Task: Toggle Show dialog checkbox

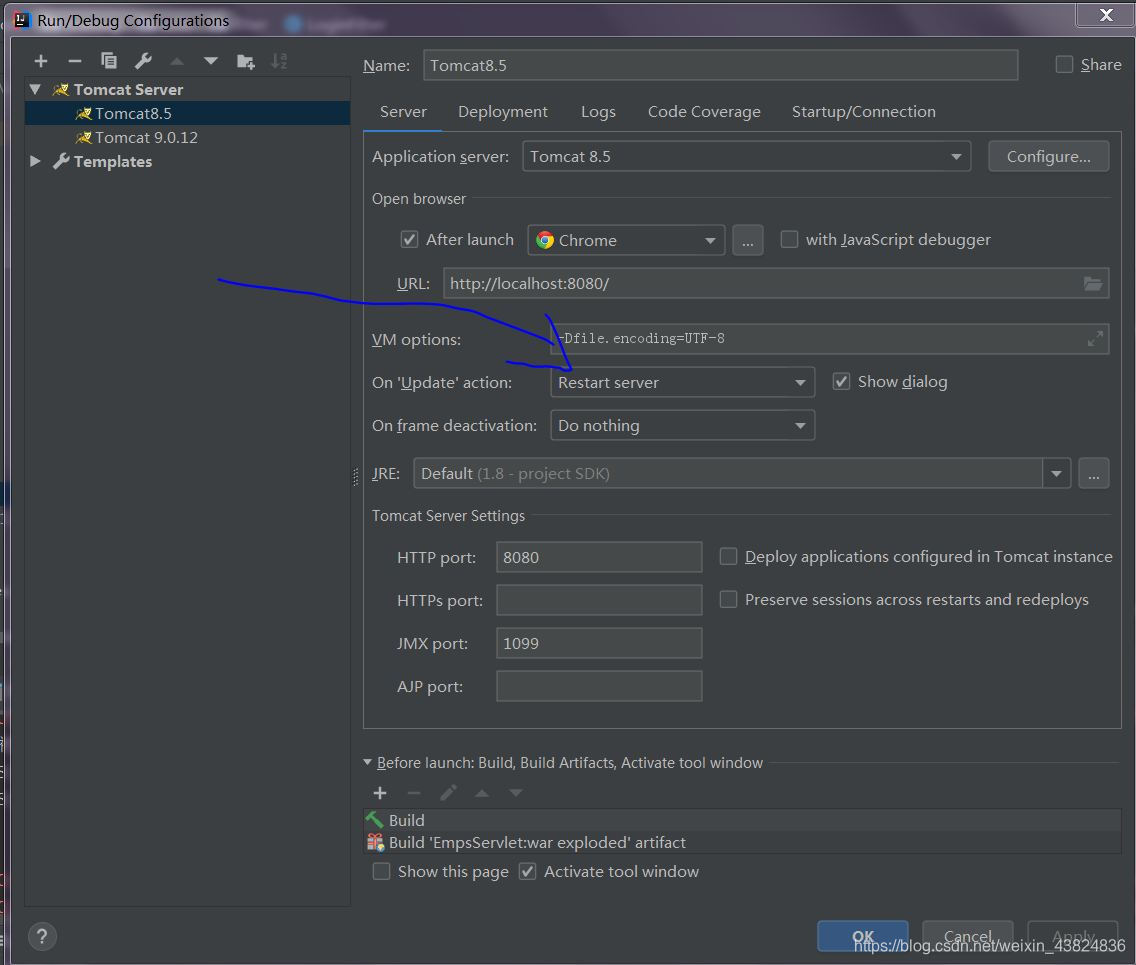Action: coord(841,381)
